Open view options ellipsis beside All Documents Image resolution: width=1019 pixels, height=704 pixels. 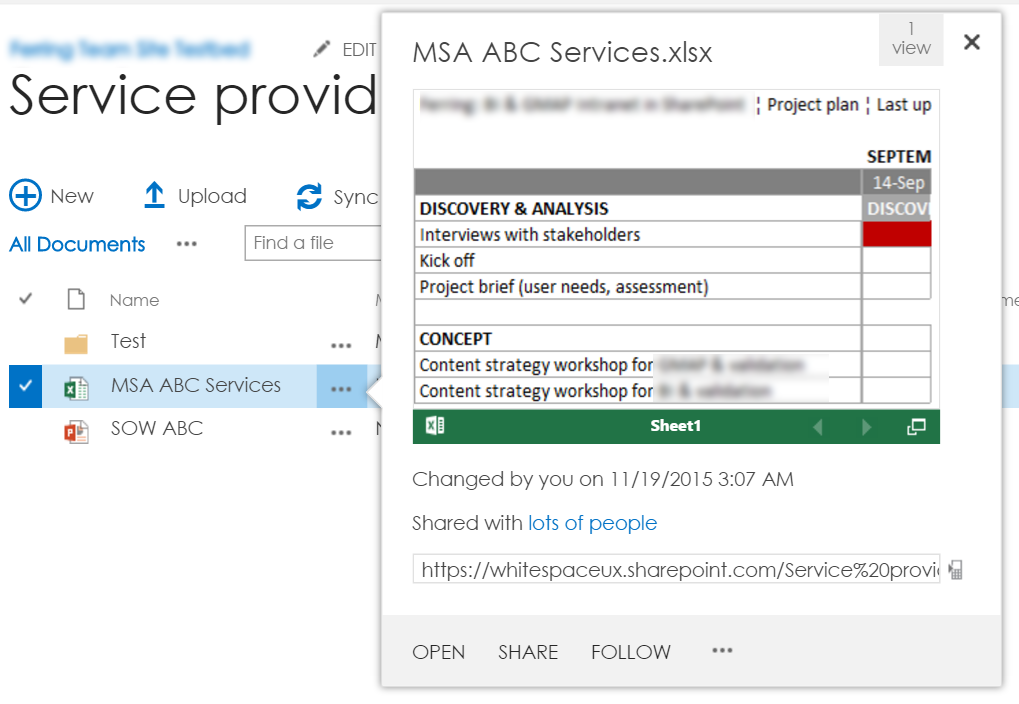coord(186,244)
